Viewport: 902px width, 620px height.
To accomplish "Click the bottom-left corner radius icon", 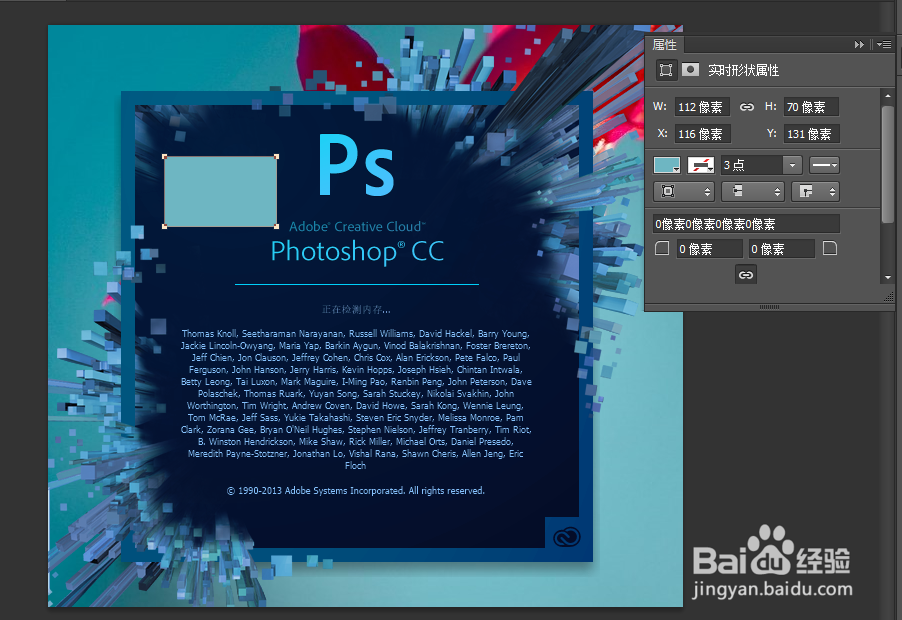I will [x=662, y=248].
